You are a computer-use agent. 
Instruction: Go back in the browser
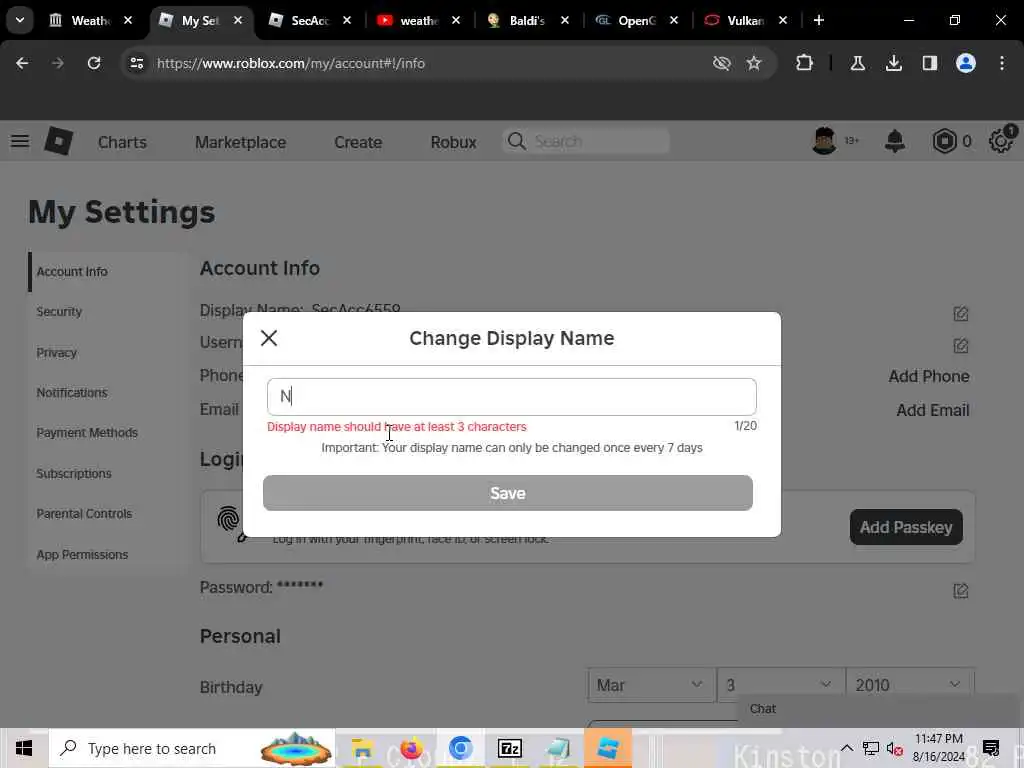[x=22, y=63]
